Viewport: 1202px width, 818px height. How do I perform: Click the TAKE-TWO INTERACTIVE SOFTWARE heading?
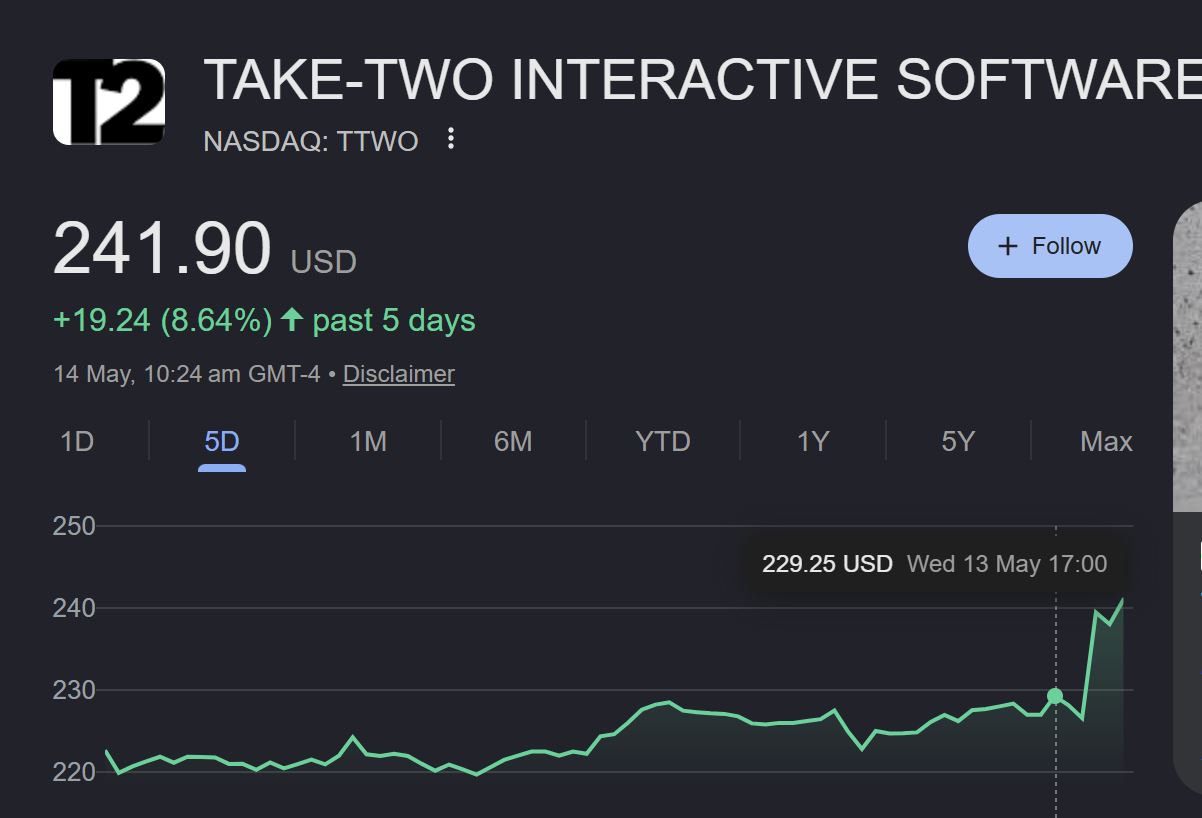[x=702, y=80]
